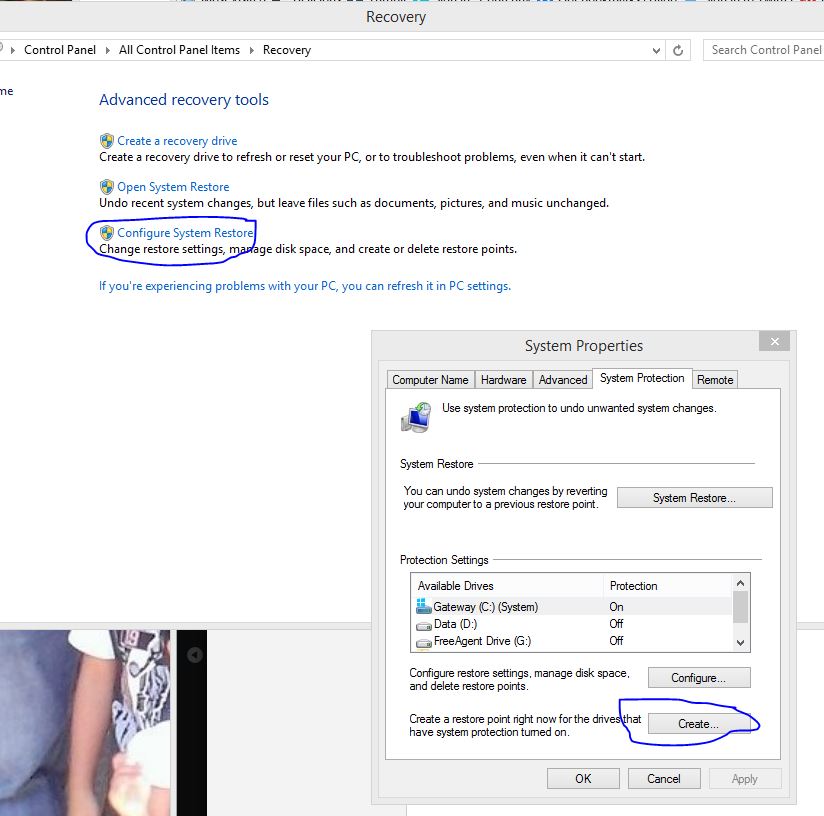The width and height of the screenshot is (824, 816).
Task: Click the back arrow in dark viewer panel
Action: coord(195,655)
